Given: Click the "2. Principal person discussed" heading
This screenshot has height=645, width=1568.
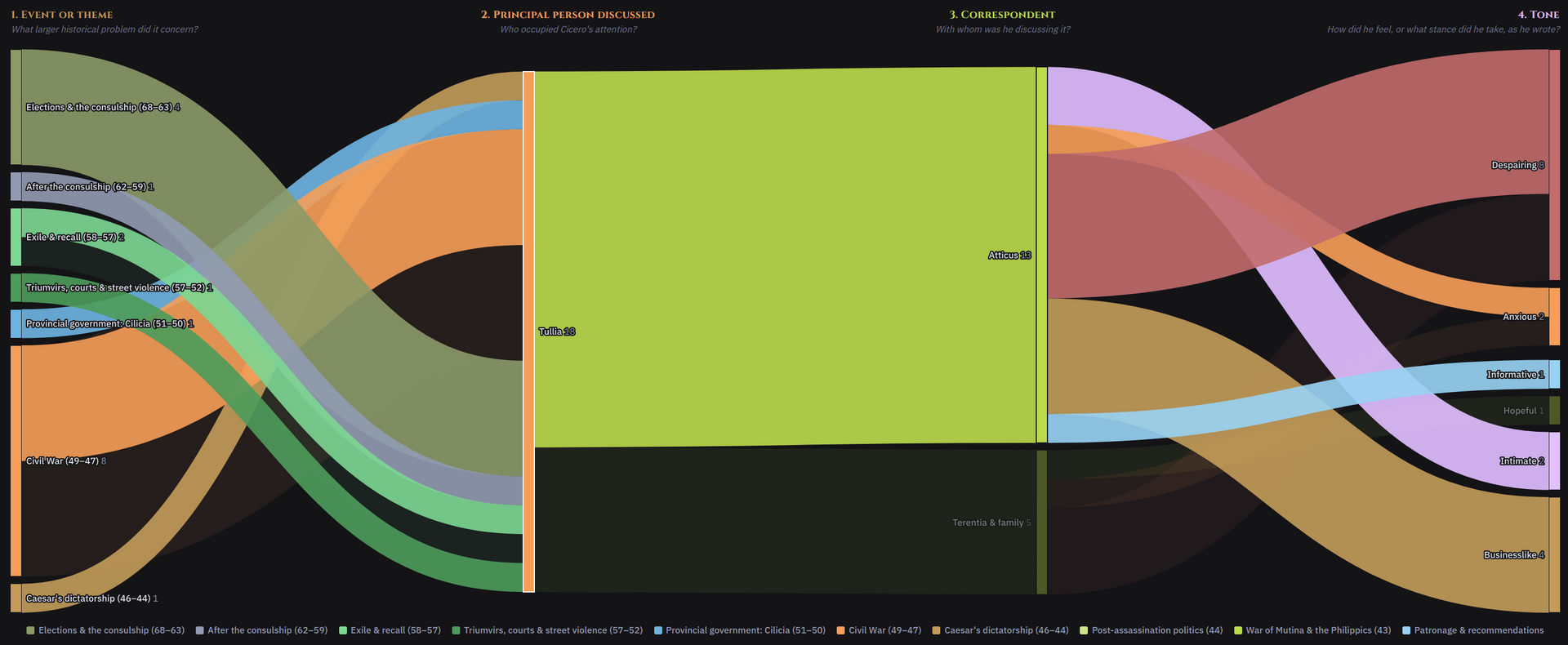Looking at the screenshot, I should pyautogui.click(x=568, y=15).
